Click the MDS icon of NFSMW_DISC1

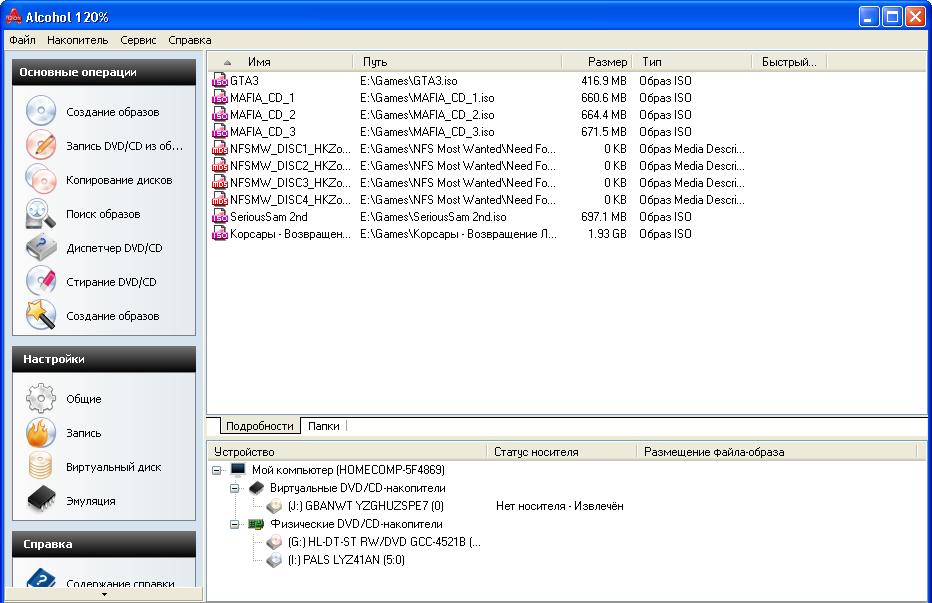tap(220, 149)
